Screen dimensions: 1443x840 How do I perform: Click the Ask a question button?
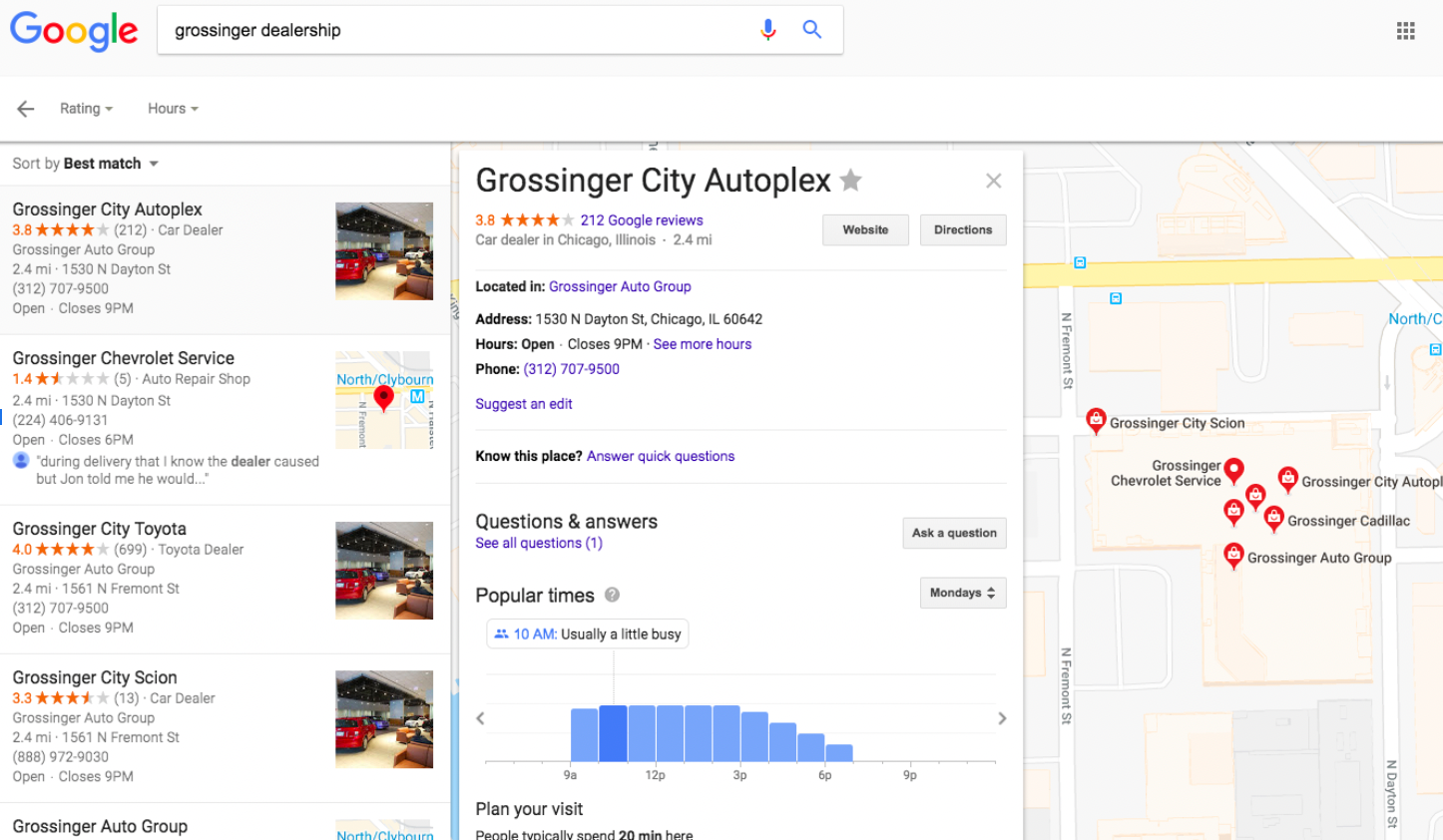(954, 533)
